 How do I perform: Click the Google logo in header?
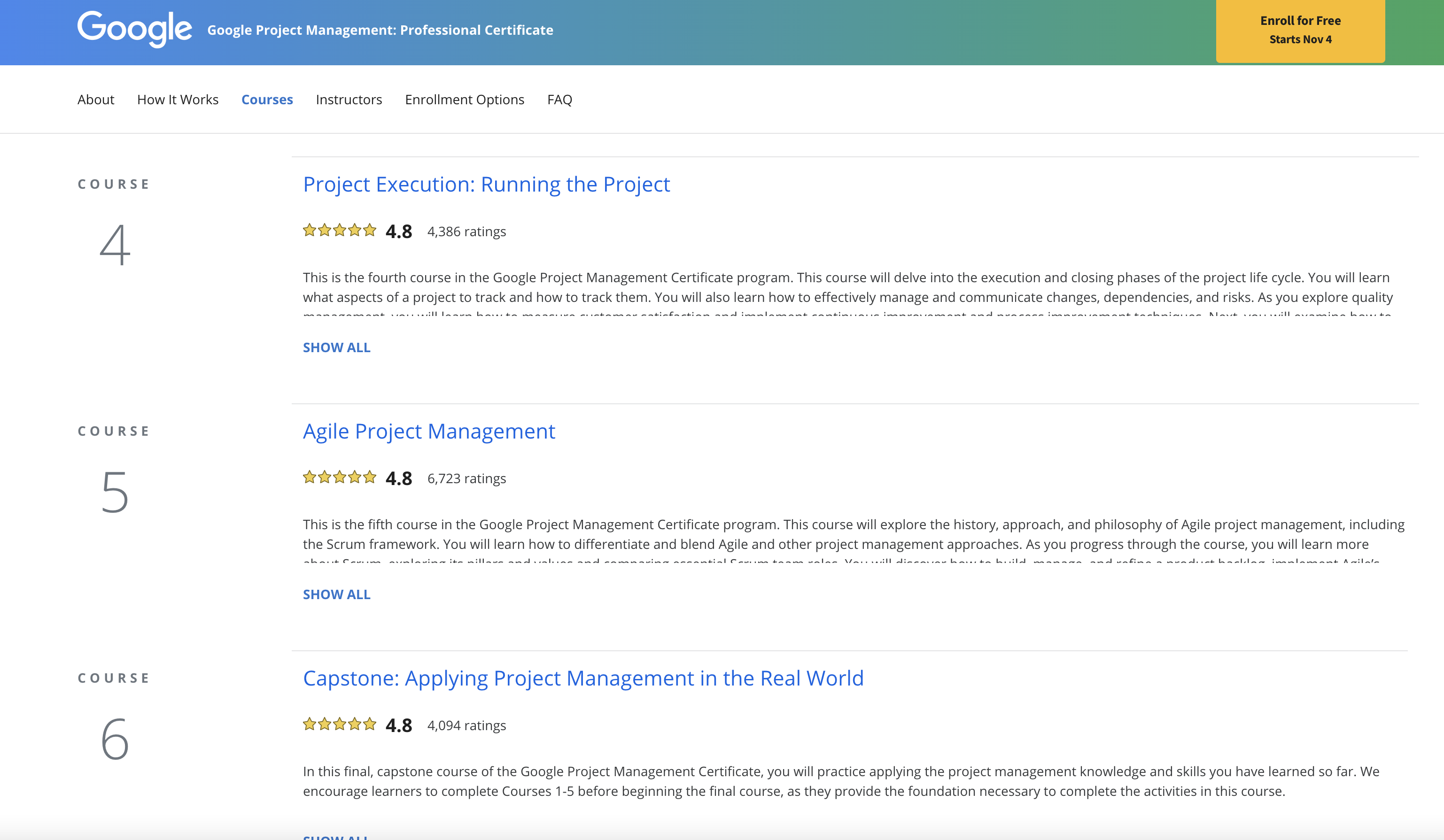134,28
